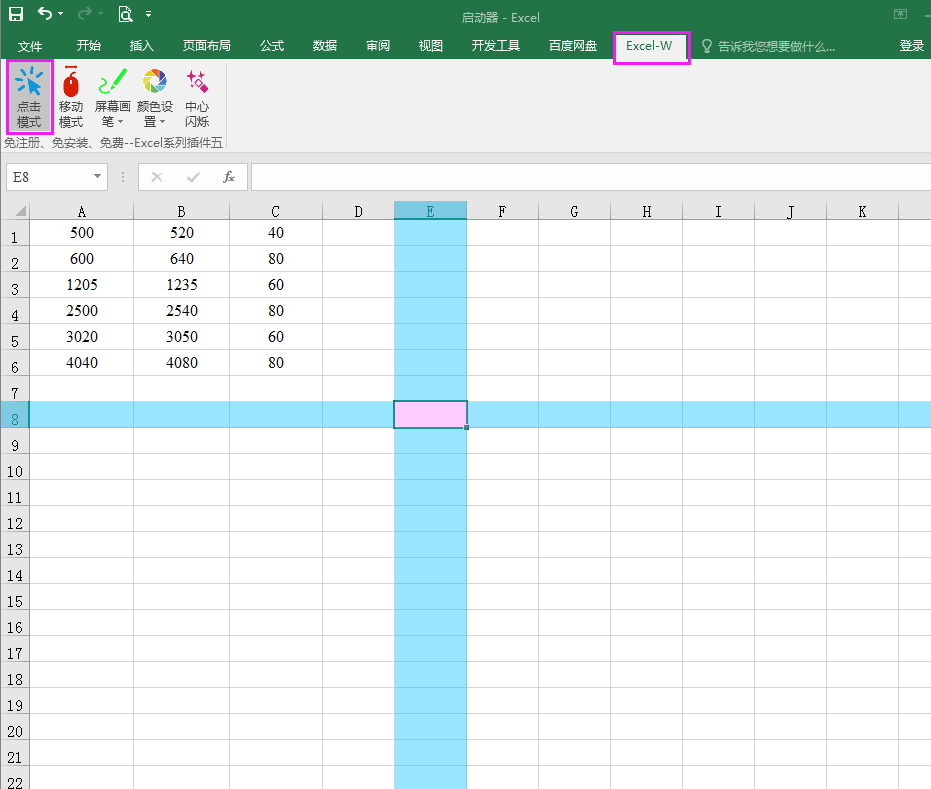The height and width of the screenshot is (789, 931).
Task: Click the pink highlighted active cell E8
Action: [x=430, y=414]
